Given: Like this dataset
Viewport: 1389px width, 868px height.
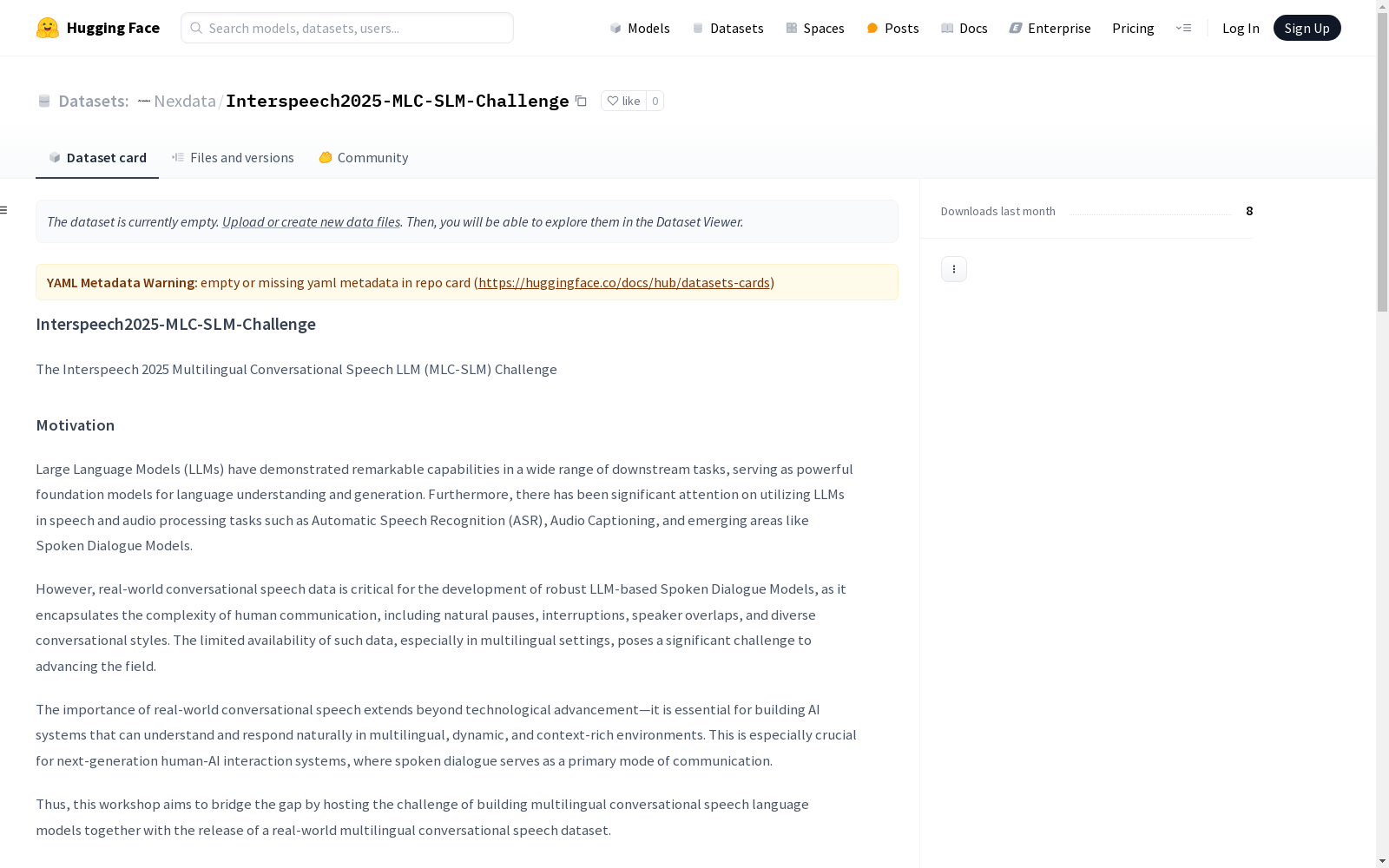Looking at the screenshot, I should click(623, 101).
